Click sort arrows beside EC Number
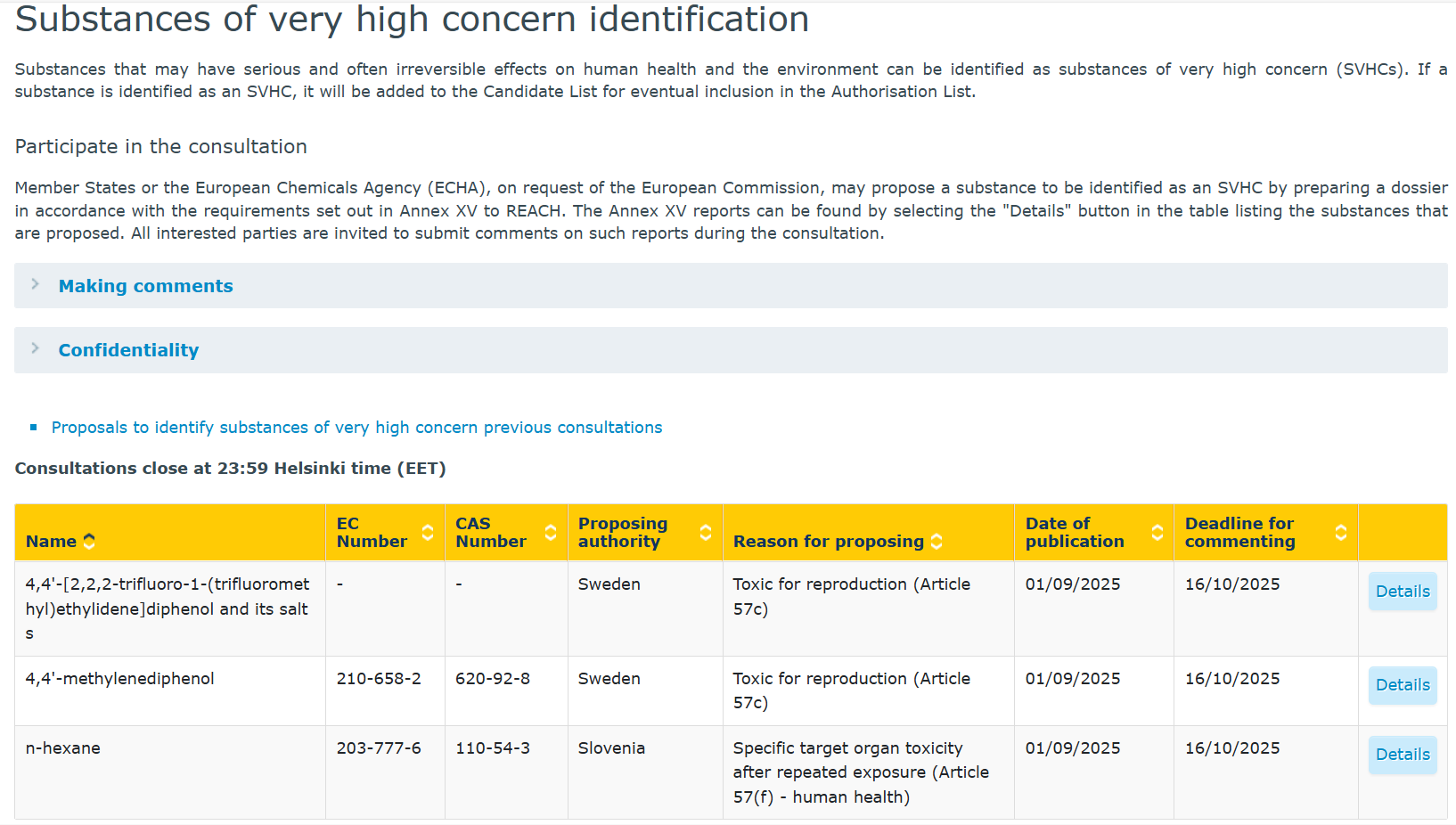 click(x=428, y=532)
